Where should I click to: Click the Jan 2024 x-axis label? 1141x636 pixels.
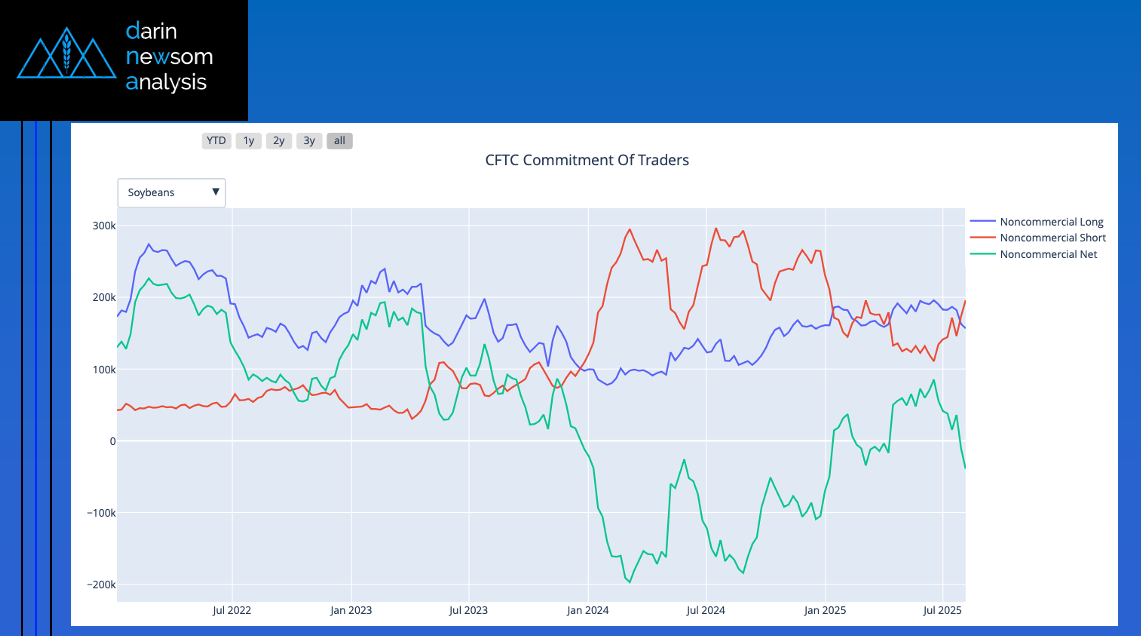tap(588, 609)
